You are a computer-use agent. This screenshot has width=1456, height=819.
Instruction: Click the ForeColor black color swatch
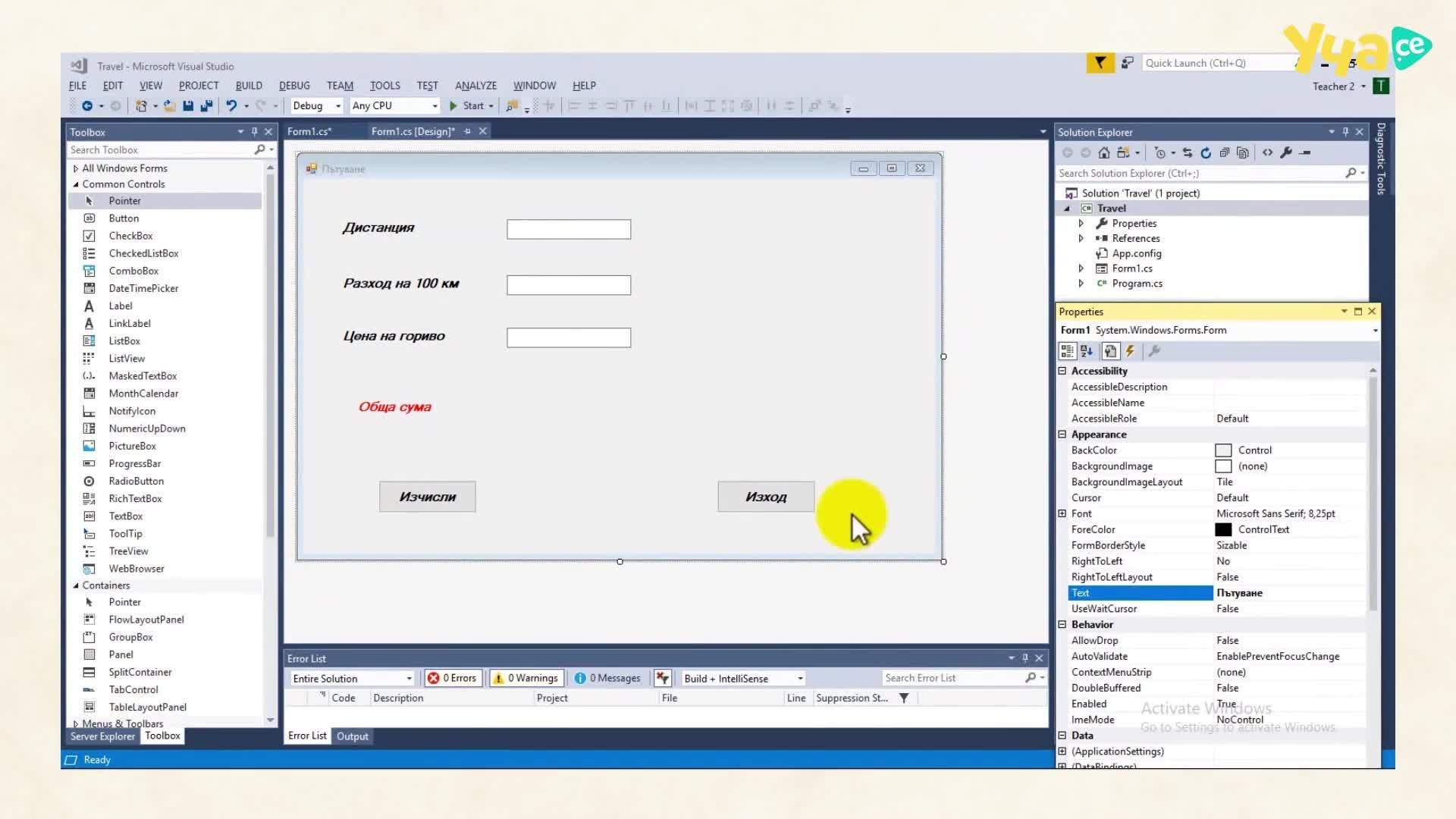[x=1223, y=530]
